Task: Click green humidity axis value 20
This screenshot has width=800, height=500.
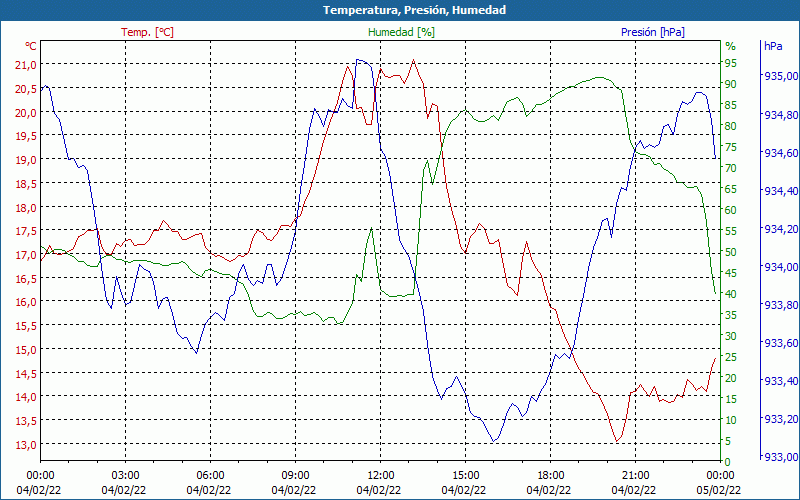Action: tap(731, 379)
